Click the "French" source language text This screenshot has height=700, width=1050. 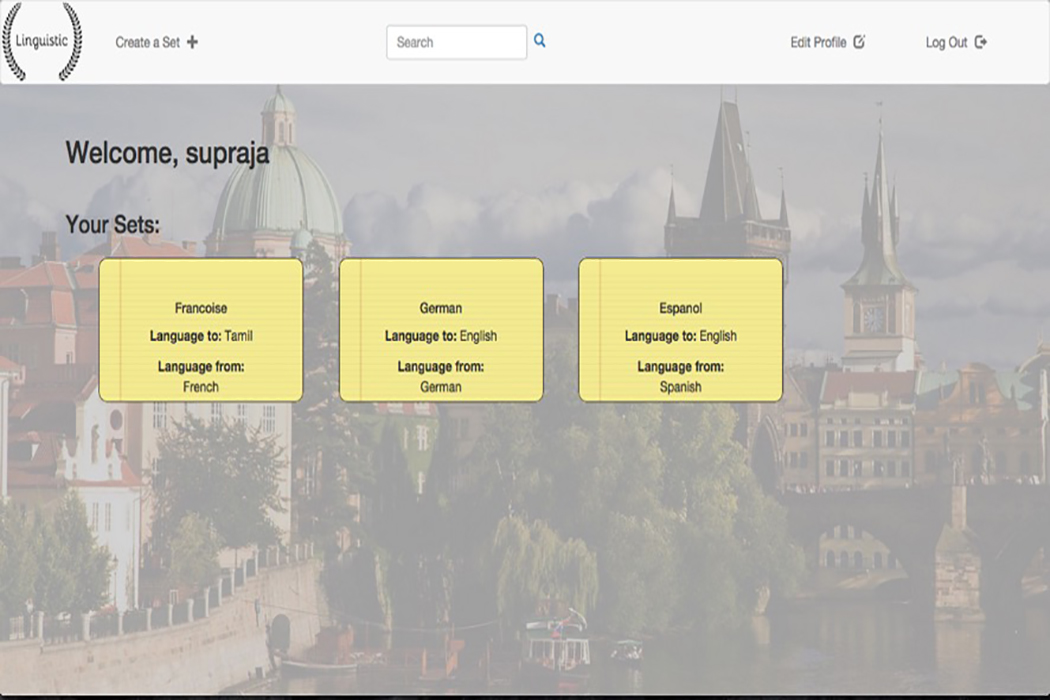pos(201,387)
